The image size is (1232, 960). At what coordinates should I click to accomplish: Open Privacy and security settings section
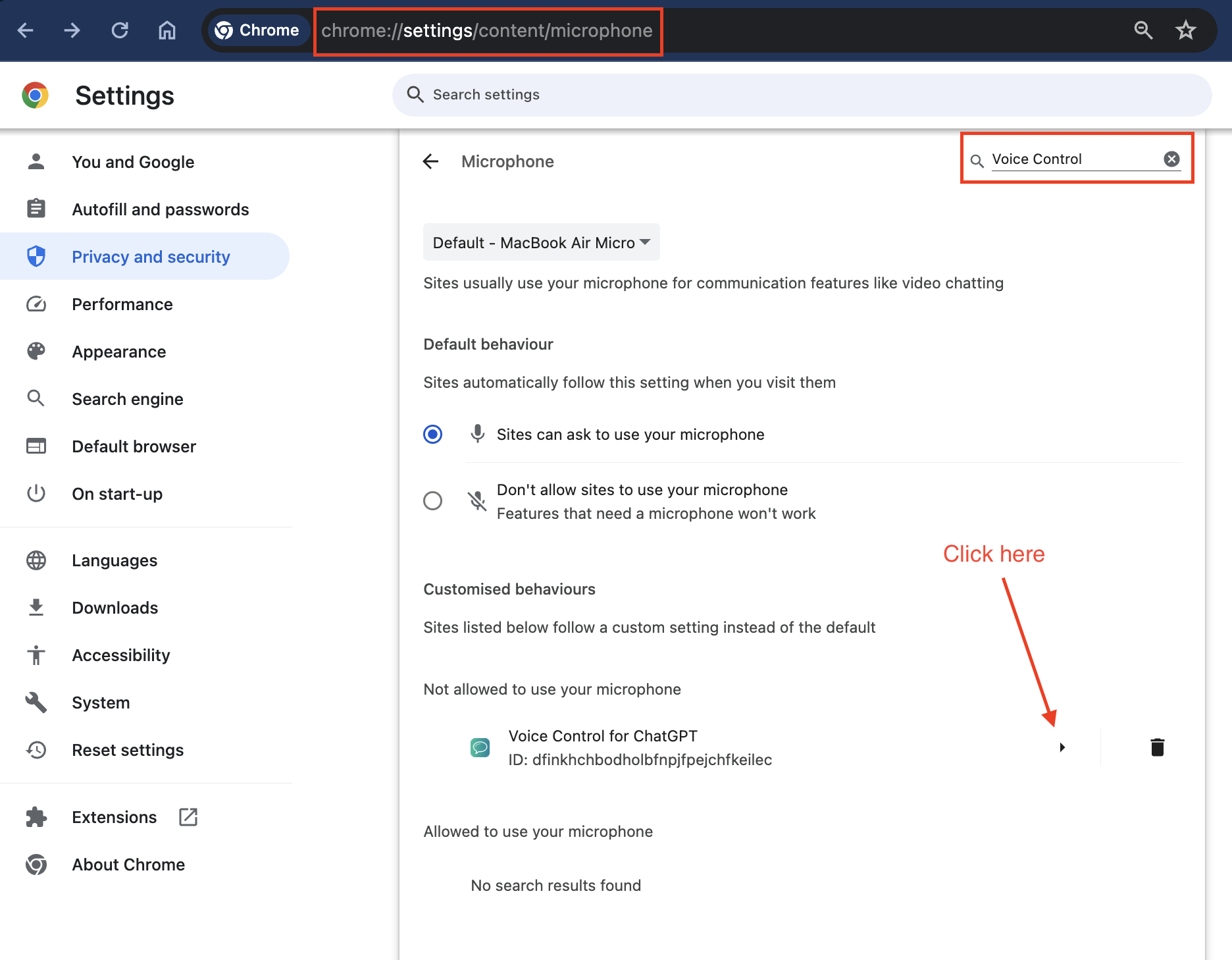pos(151,257)
